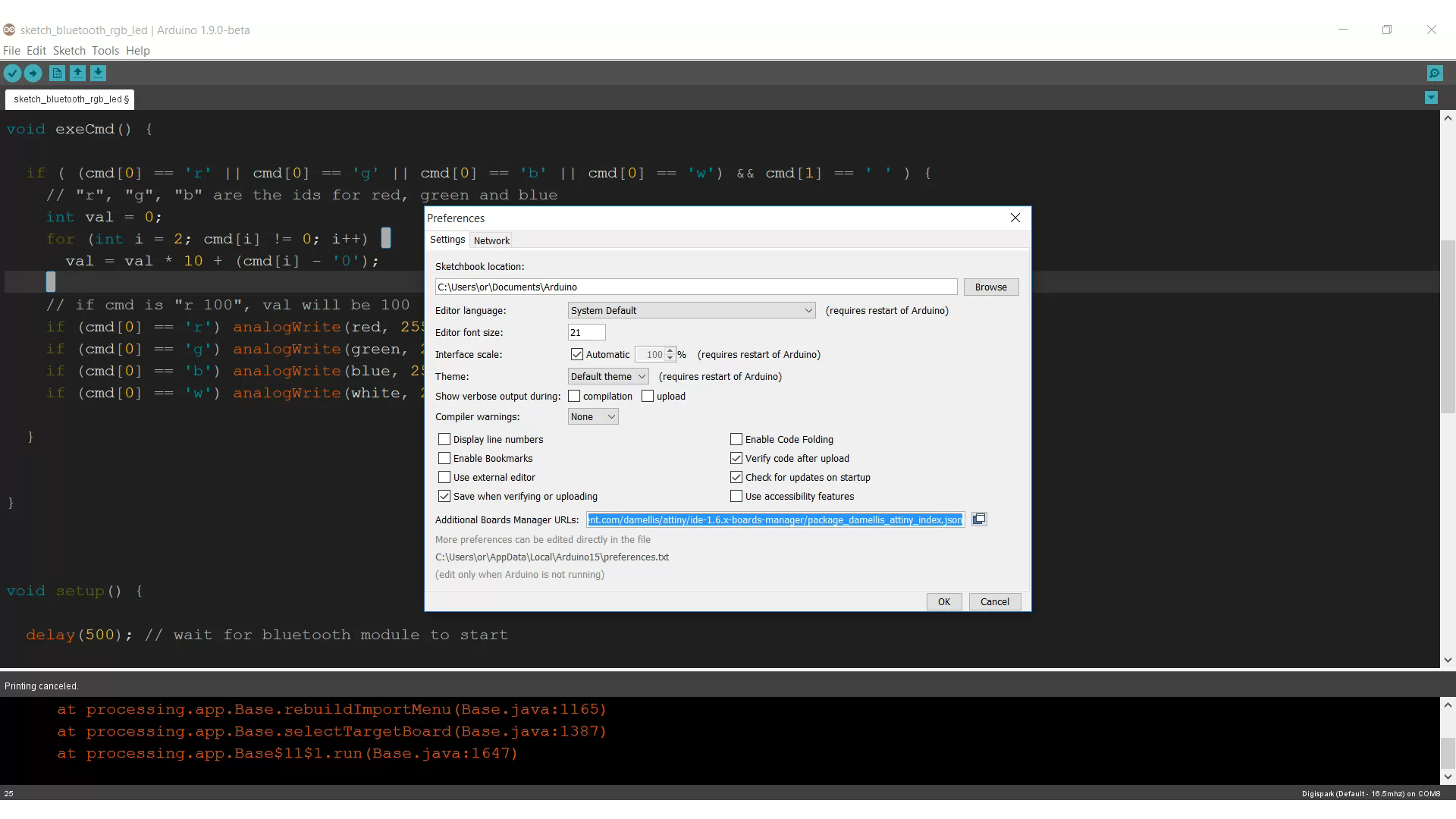Click the 'Printing canceled.' status message
This screenshot has width=1456, height=819.
tap(41, 686)
